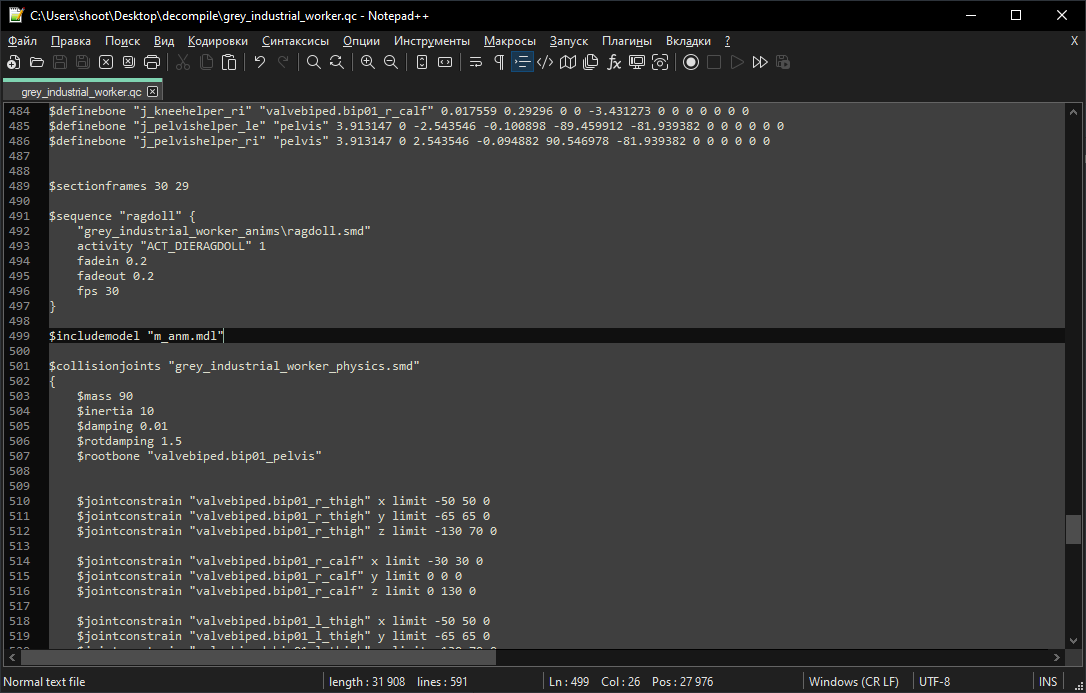Click the Copy toolbar icon
Screen dimensions: 1086x693
click(206, 62)
